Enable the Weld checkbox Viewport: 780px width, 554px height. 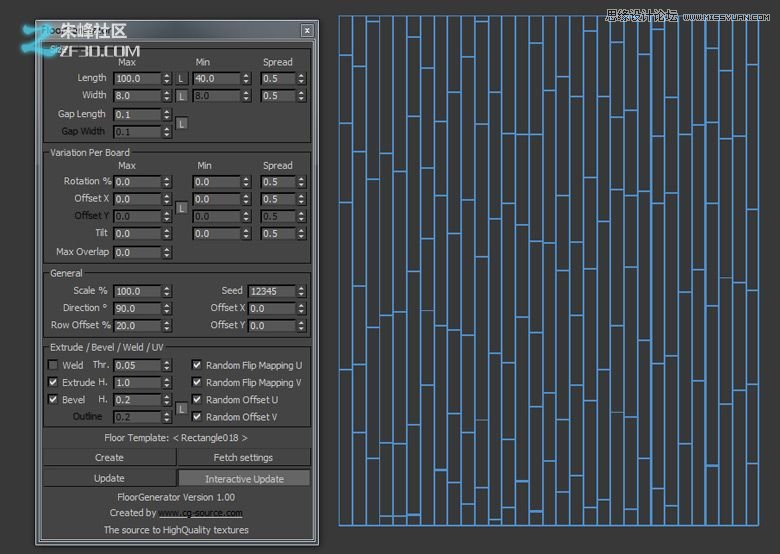(54, 366)
